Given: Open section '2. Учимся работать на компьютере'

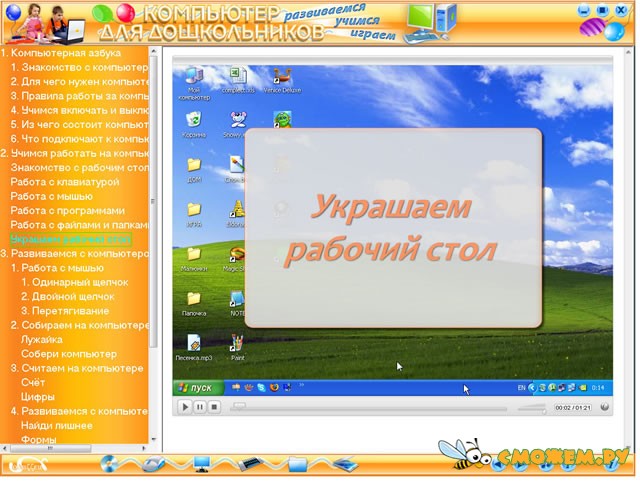Looking at the screenshot, I should tap(74, 154).
